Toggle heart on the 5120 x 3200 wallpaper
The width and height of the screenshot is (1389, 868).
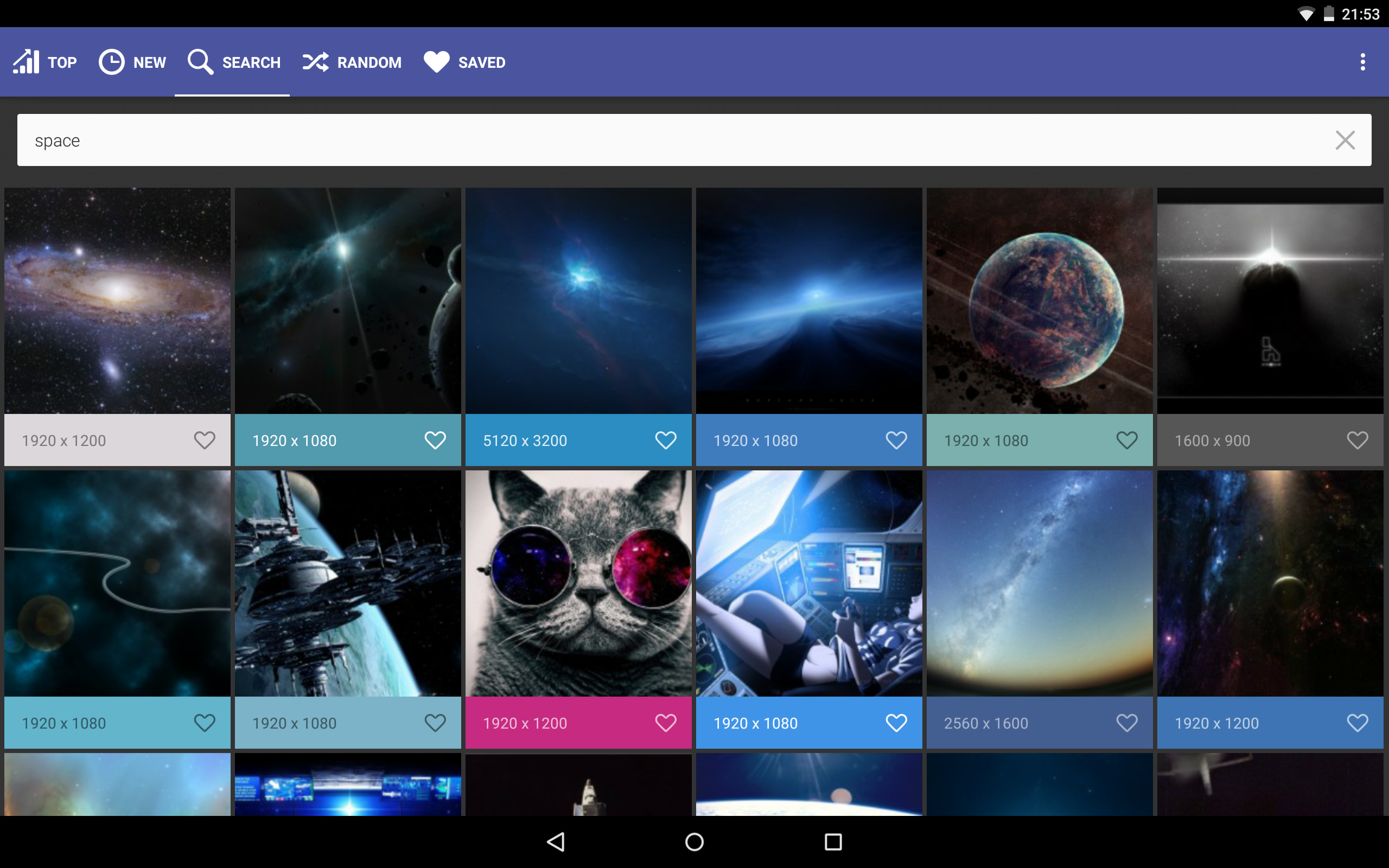tap(665, 441)
